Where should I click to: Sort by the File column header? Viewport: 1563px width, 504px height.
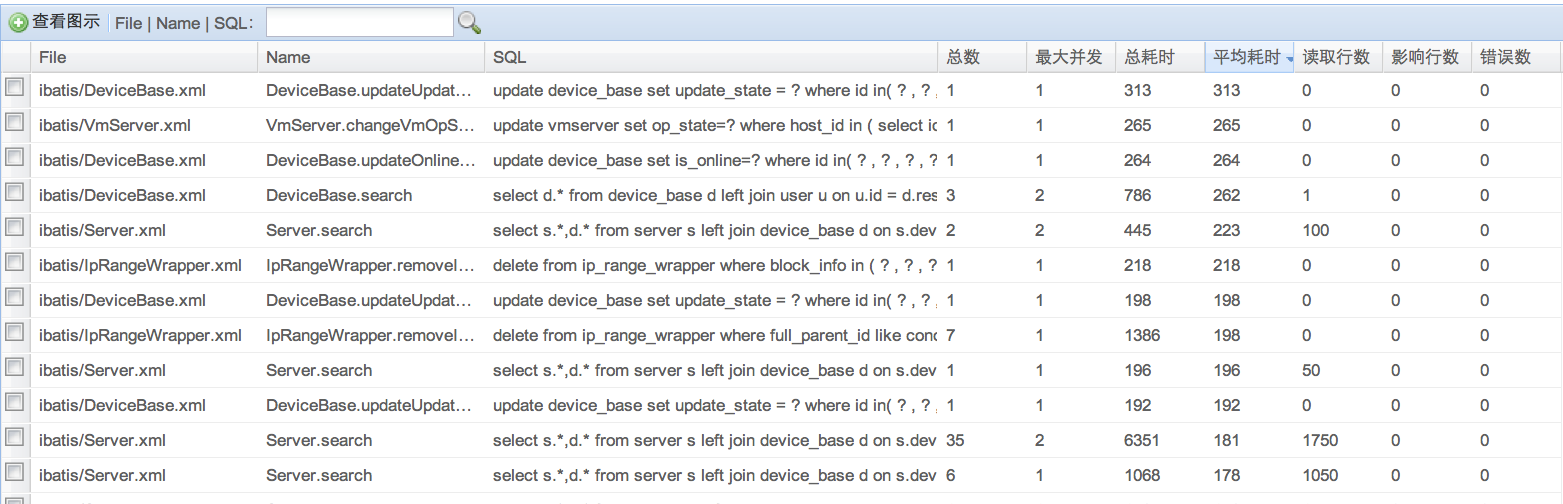click(x=53, y=57)
